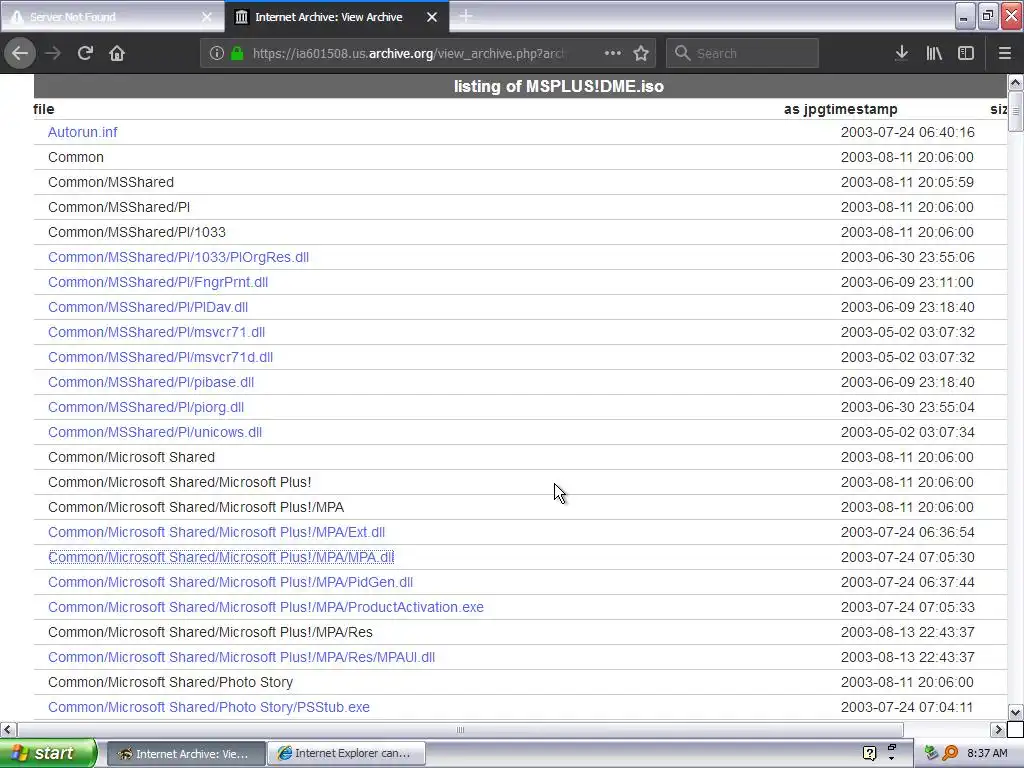This screenshot has height=768, width=1024.
Task: Open the ProductActivation.exe link
Action: coord(266,607)
